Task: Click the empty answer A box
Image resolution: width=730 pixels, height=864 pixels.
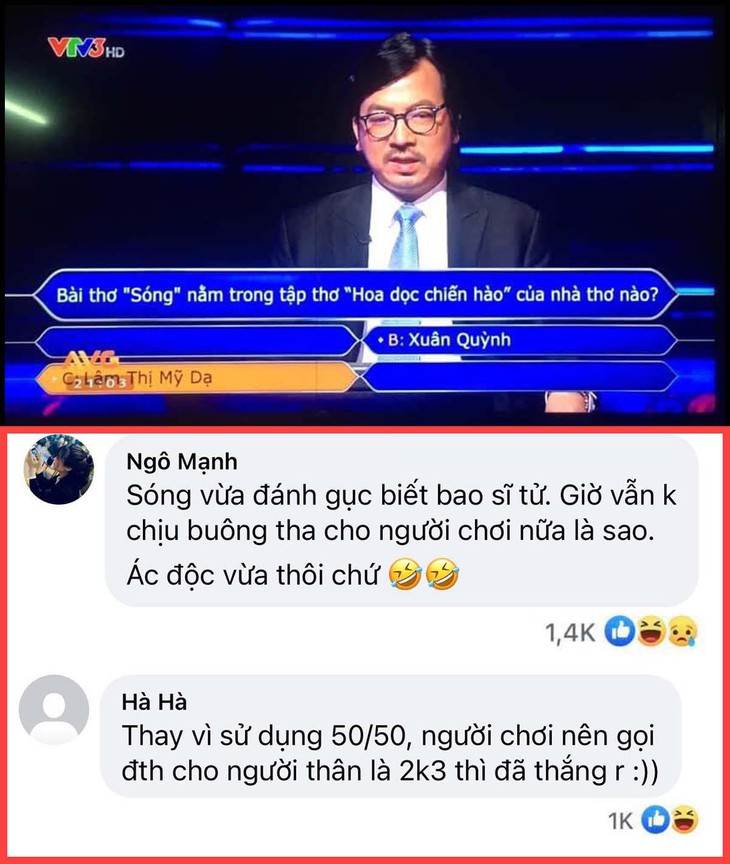Action: (x=197, y=341)
